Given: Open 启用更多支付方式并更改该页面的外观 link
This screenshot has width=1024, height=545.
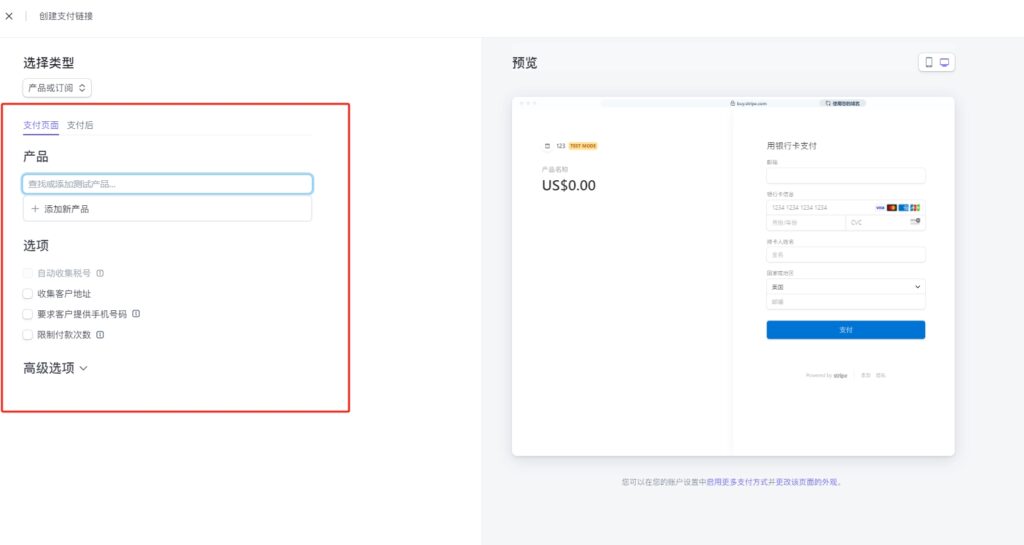Looking at the screenshot, I should (772, 482).
